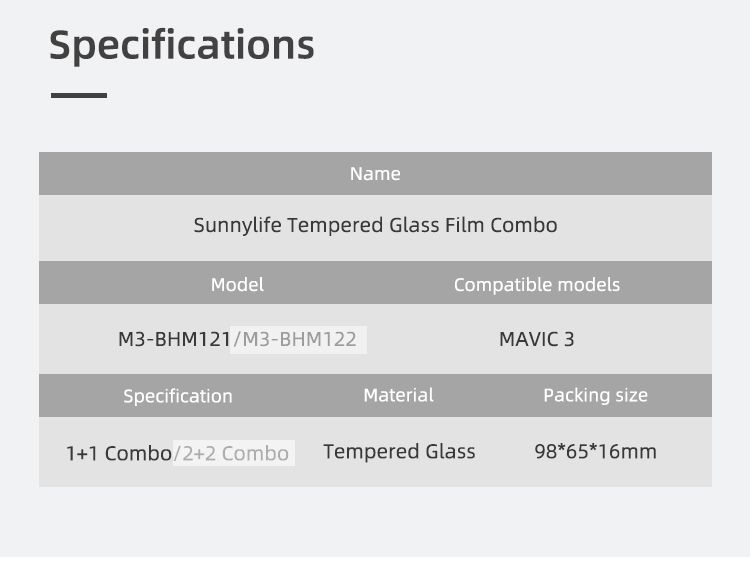Click the MAVIC 3 compatible model value
Viewport: 750px width, 569px height.
tap(536, 339)
